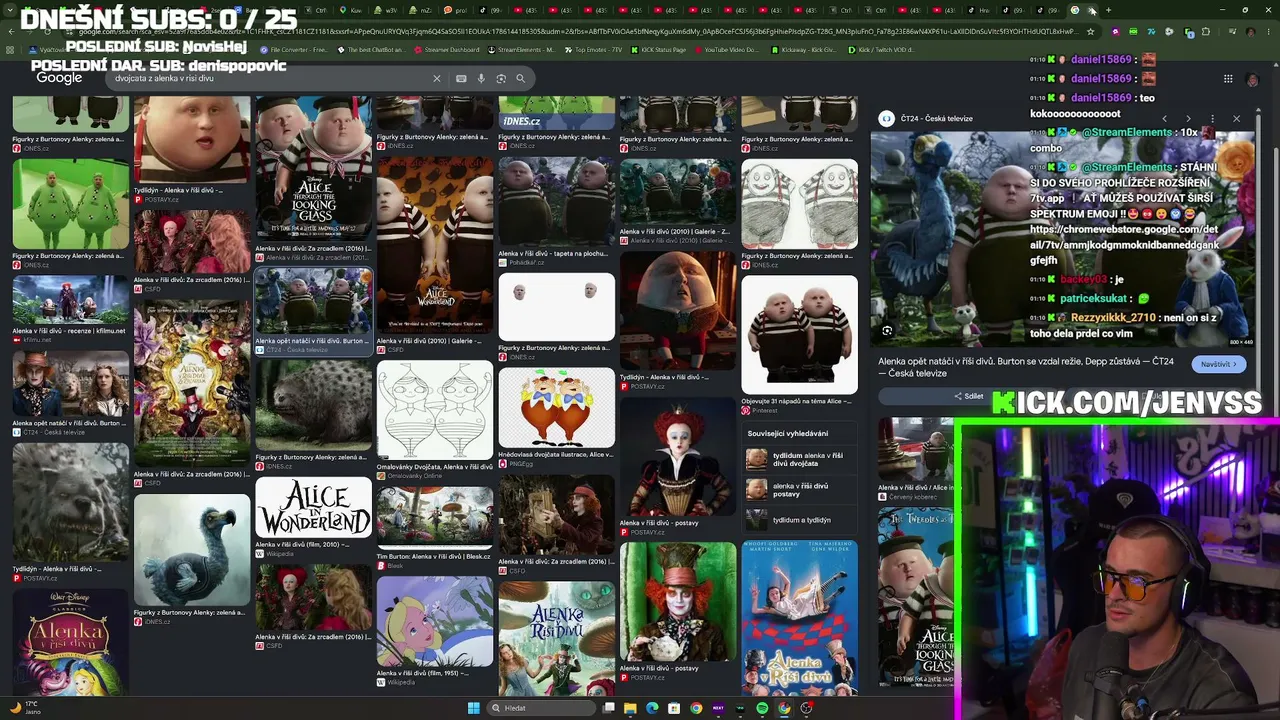
Task: Open Spotify from the taskbar
Action: (762, 708)
